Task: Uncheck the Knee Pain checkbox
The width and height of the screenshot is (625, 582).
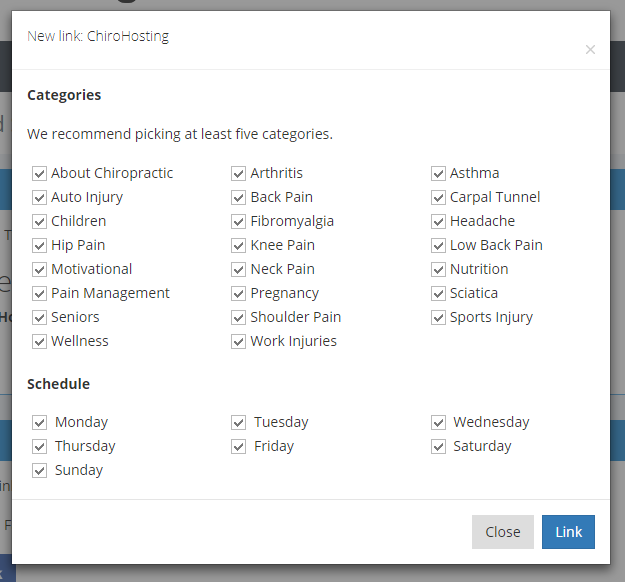Action: pyautogui.click(x=239, y=245)
